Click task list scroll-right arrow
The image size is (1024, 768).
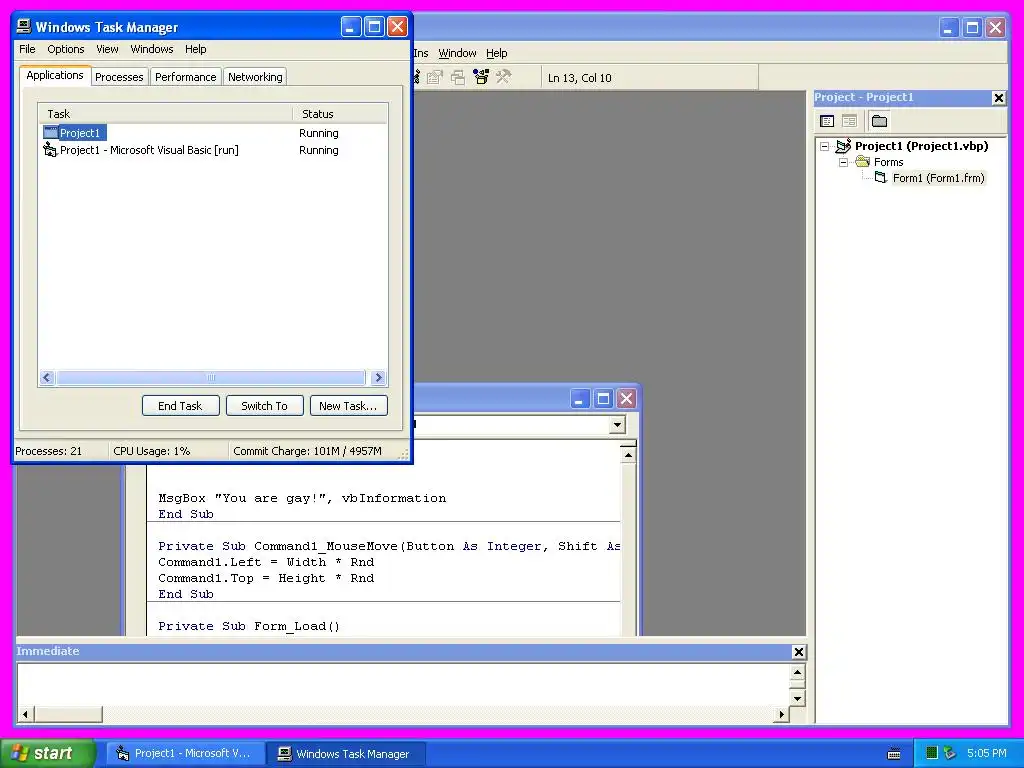tap(378, 377)
